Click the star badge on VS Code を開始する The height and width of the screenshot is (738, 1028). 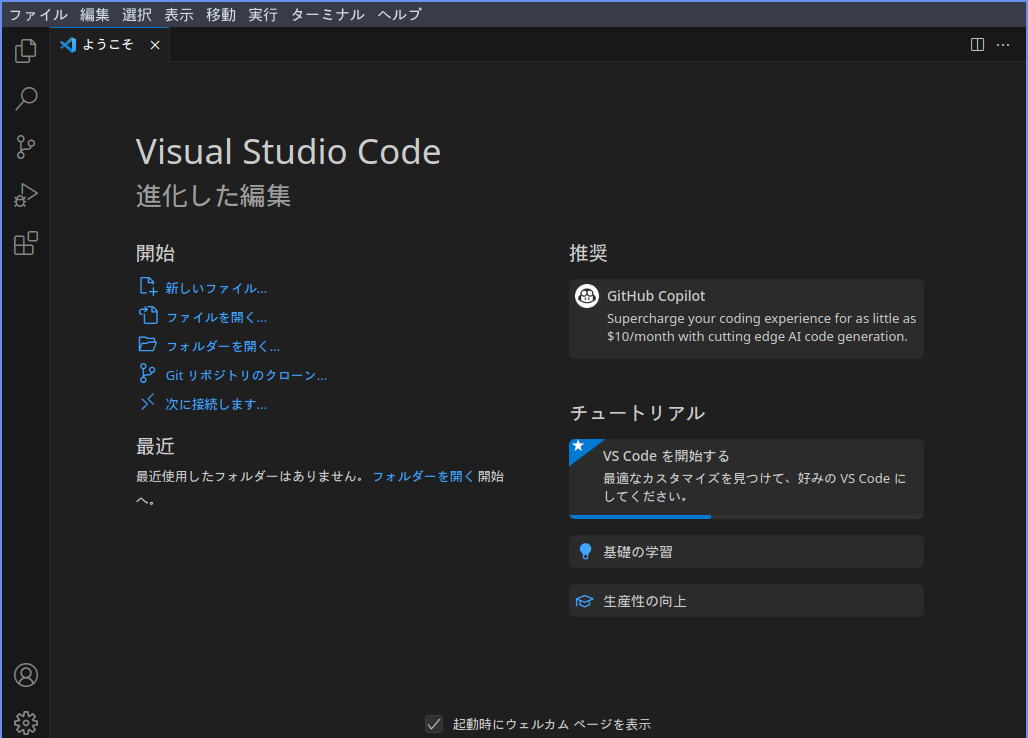pyautogui.click(x=578, y=446)
